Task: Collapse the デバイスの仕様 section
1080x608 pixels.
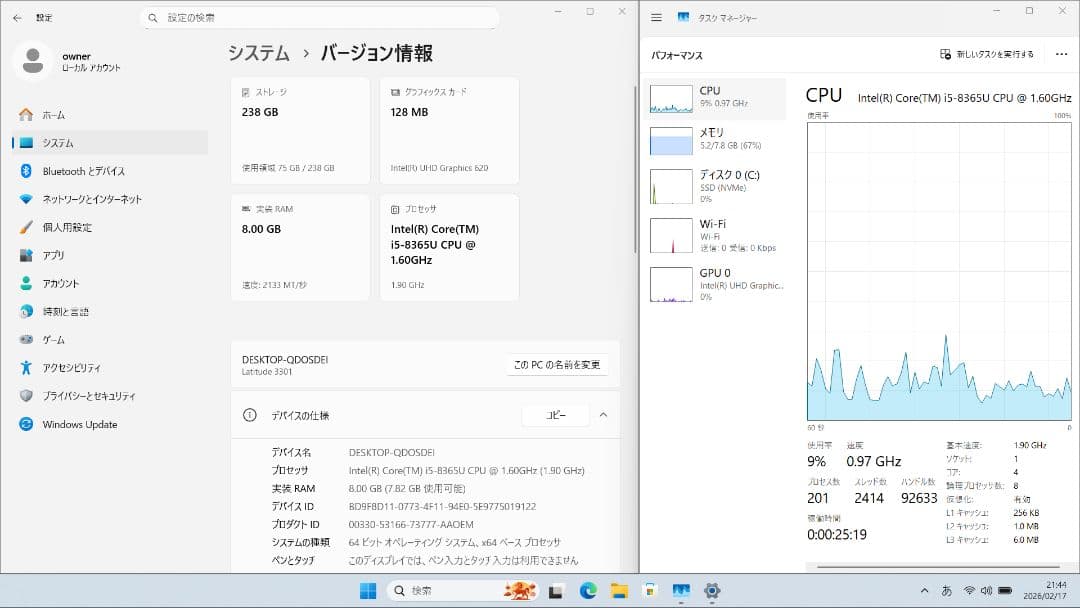Action: pyautogui.click(x=602, y=414)
